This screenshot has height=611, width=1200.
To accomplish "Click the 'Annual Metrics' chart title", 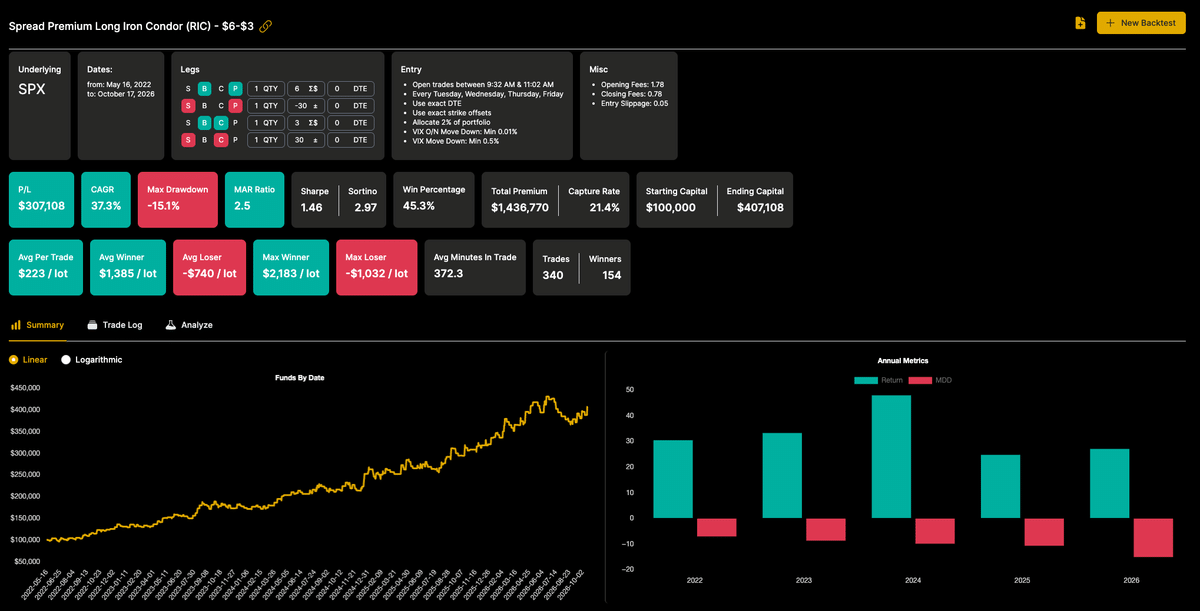I will click(x=904, y=360).
